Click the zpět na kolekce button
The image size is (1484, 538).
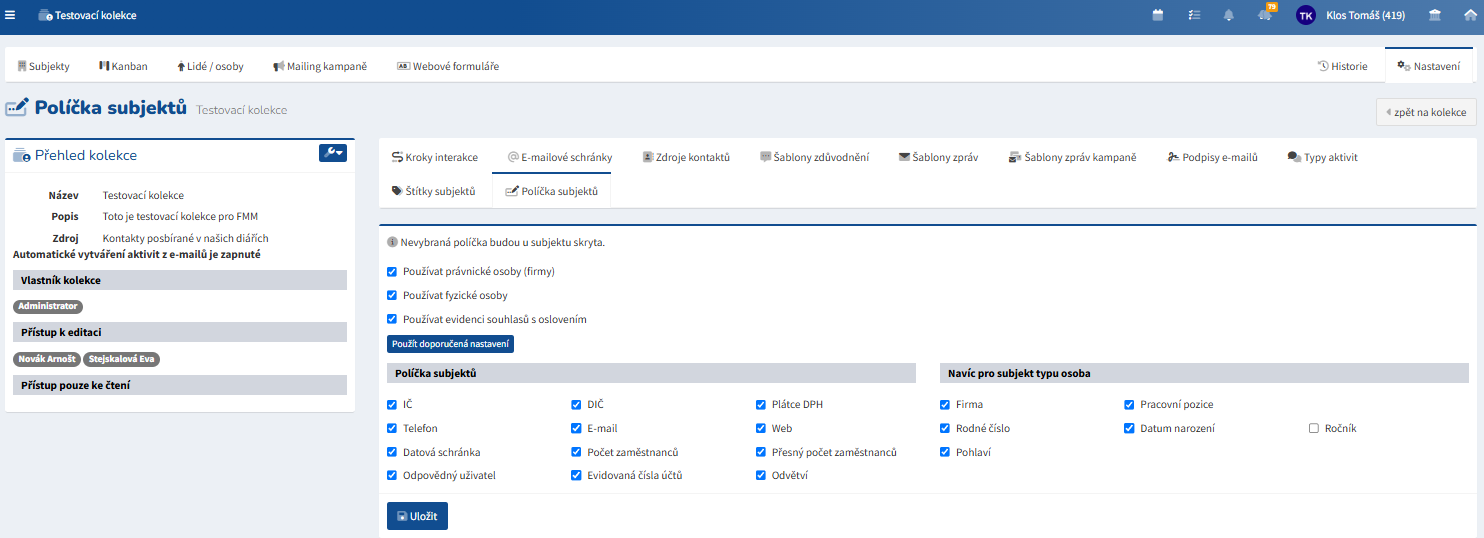pyautogui.click(x=1426, y=112)
